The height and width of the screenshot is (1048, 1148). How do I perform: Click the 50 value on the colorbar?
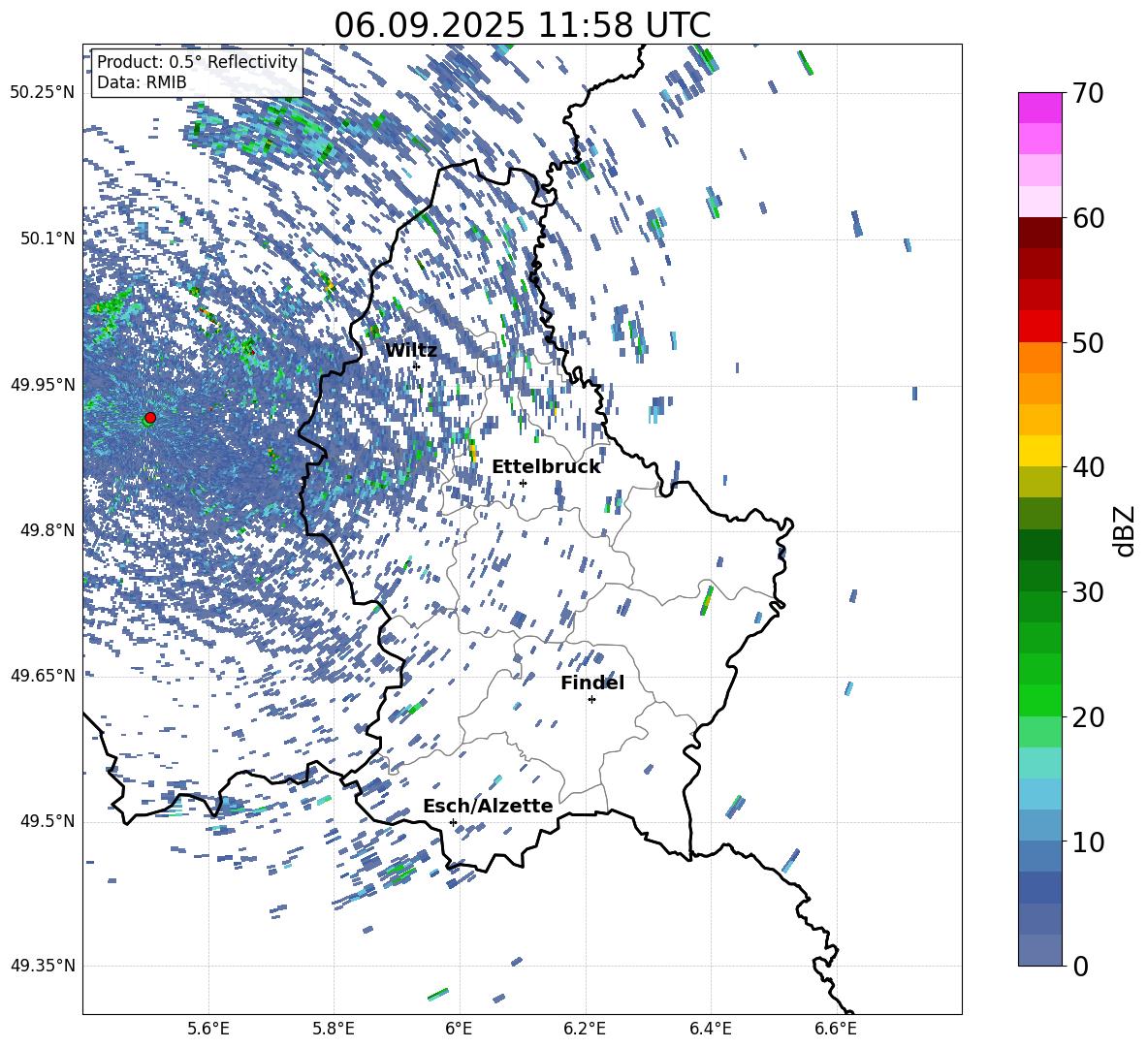pos(1088,342)
